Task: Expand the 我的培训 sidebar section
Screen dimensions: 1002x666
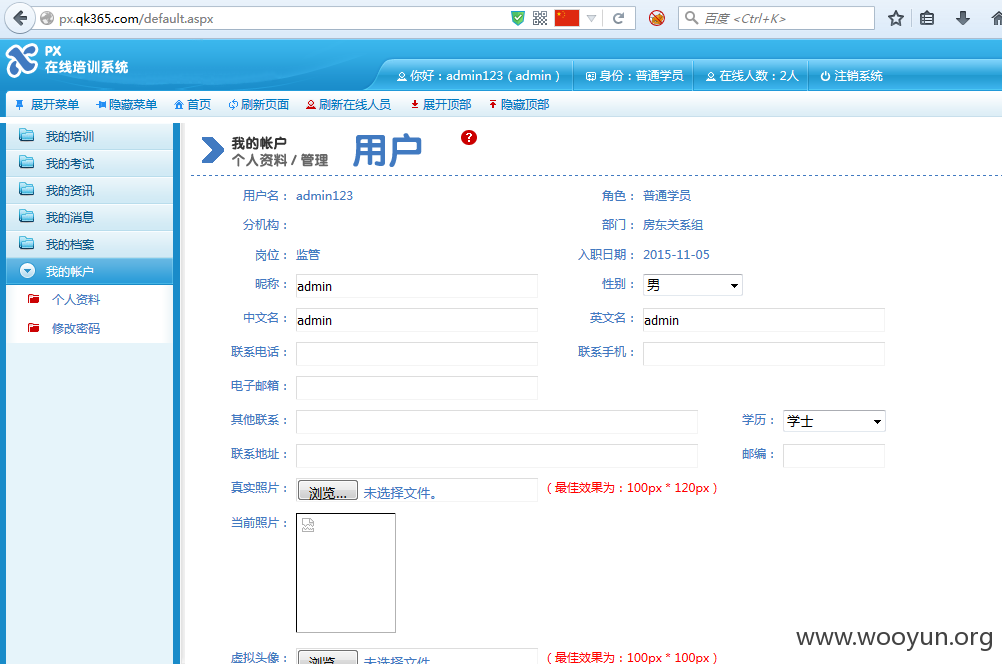Action: point(89,136)
